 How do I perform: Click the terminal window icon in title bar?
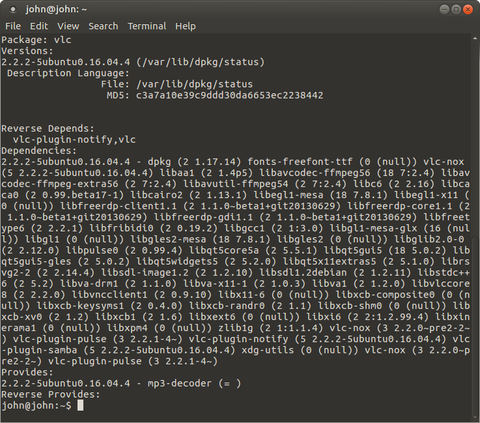coord(13,9)
